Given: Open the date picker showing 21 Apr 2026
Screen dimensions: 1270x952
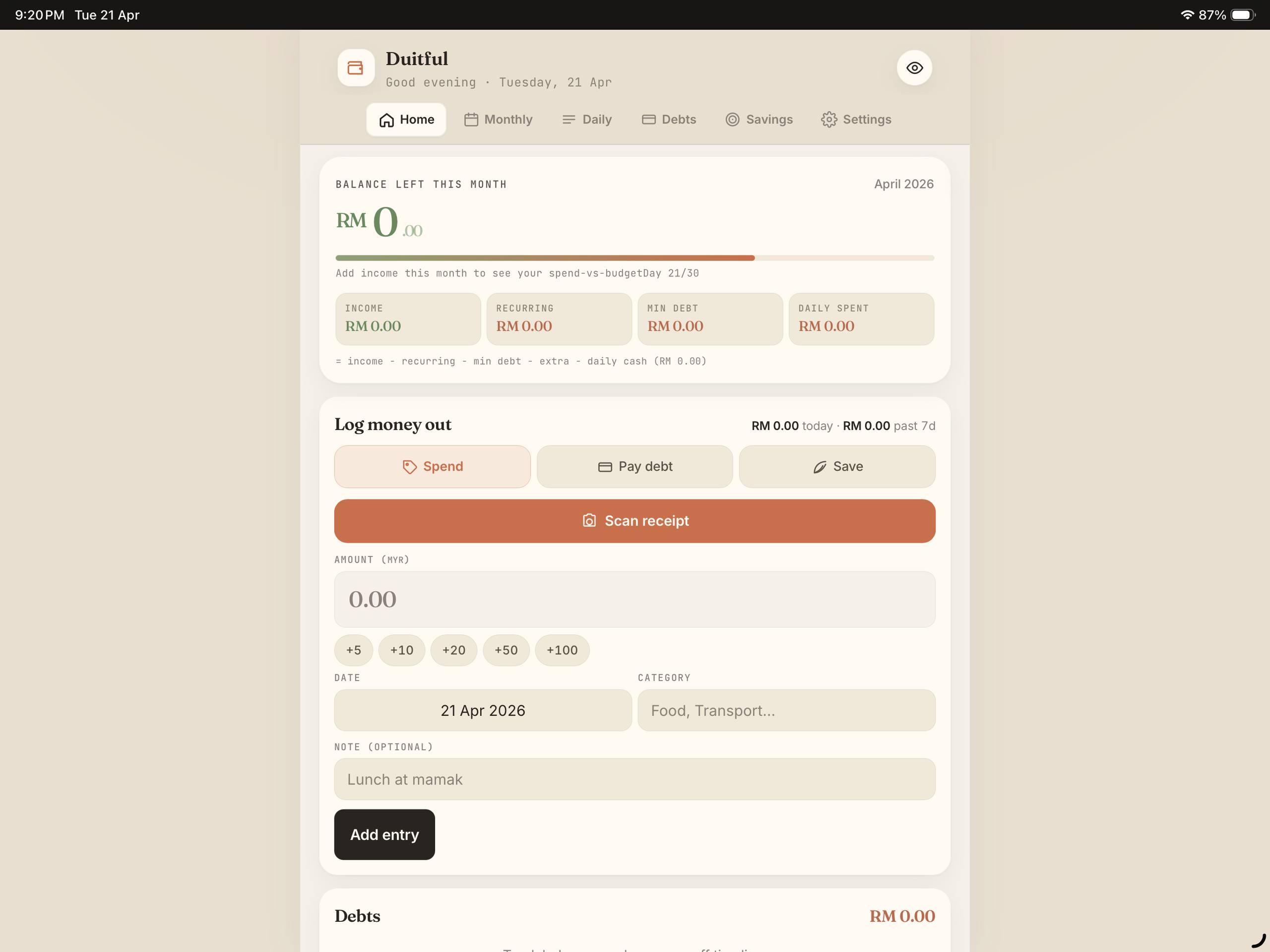Looking at the screenshot, I should (x=482, y=710).
